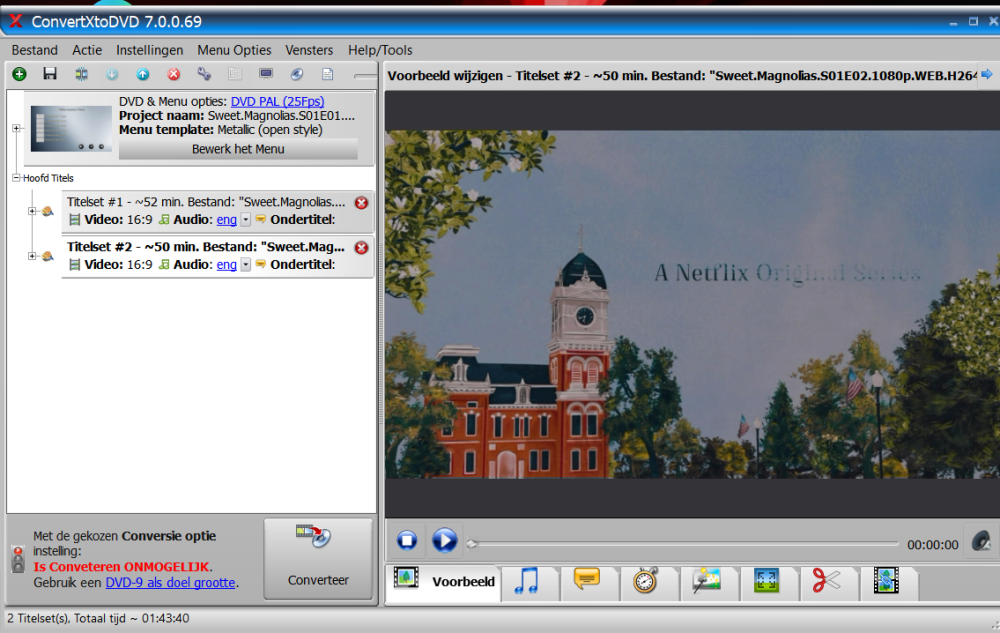Save the project with the floppy disk icon
Image resolution: width=1000 pixels, height=633 pixels.
click(50, 74)
